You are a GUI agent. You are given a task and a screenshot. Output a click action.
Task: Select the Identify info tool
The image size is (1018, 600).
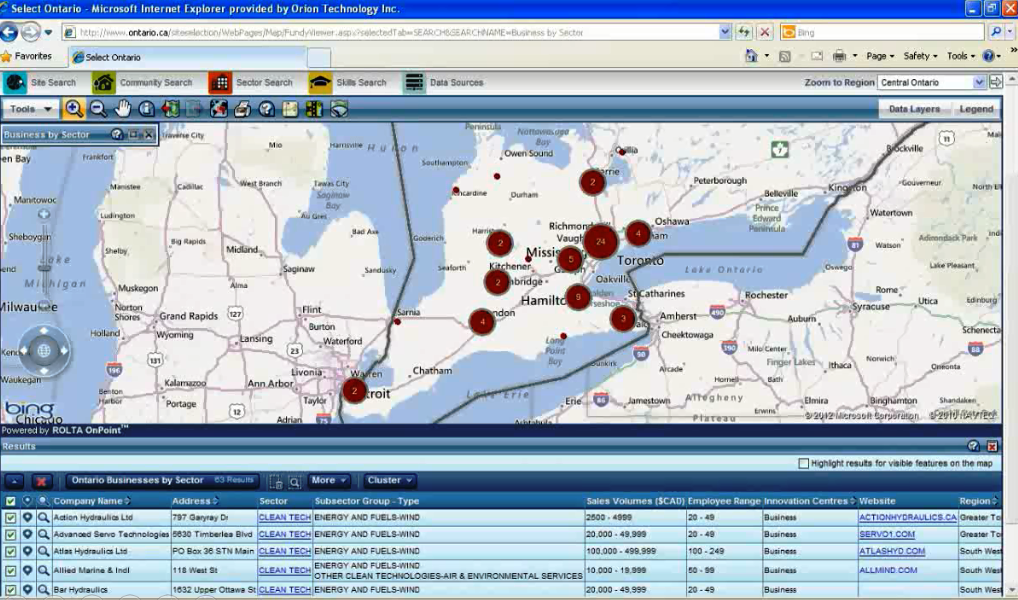(x=147, y=109)
